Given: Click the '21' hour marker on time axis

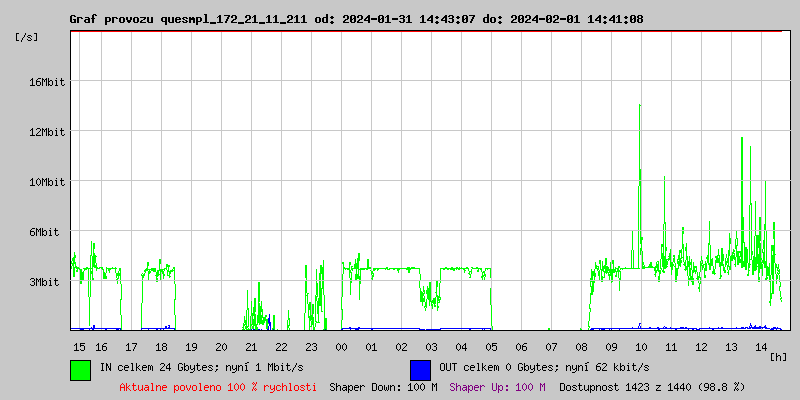Looking at the screenshot, I should 251,346.
